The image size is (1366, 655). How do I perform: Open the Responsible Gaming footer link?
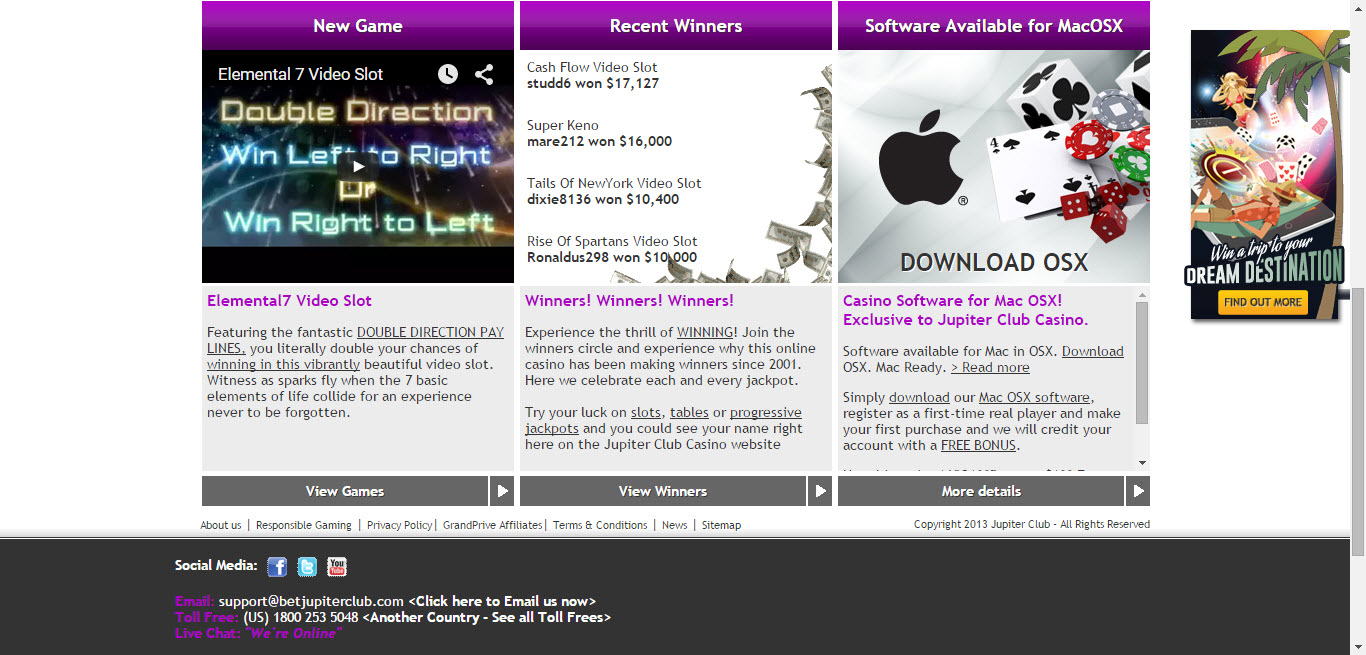304,525
